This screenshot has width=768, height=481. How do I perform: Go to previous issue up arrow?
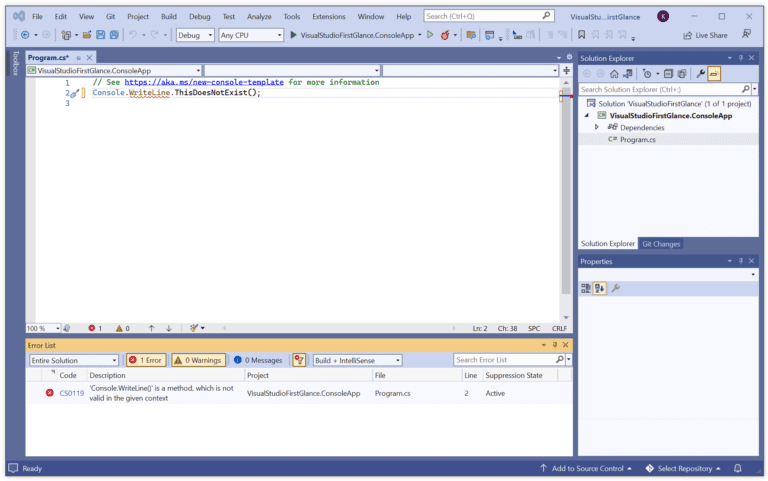(151, 329)
